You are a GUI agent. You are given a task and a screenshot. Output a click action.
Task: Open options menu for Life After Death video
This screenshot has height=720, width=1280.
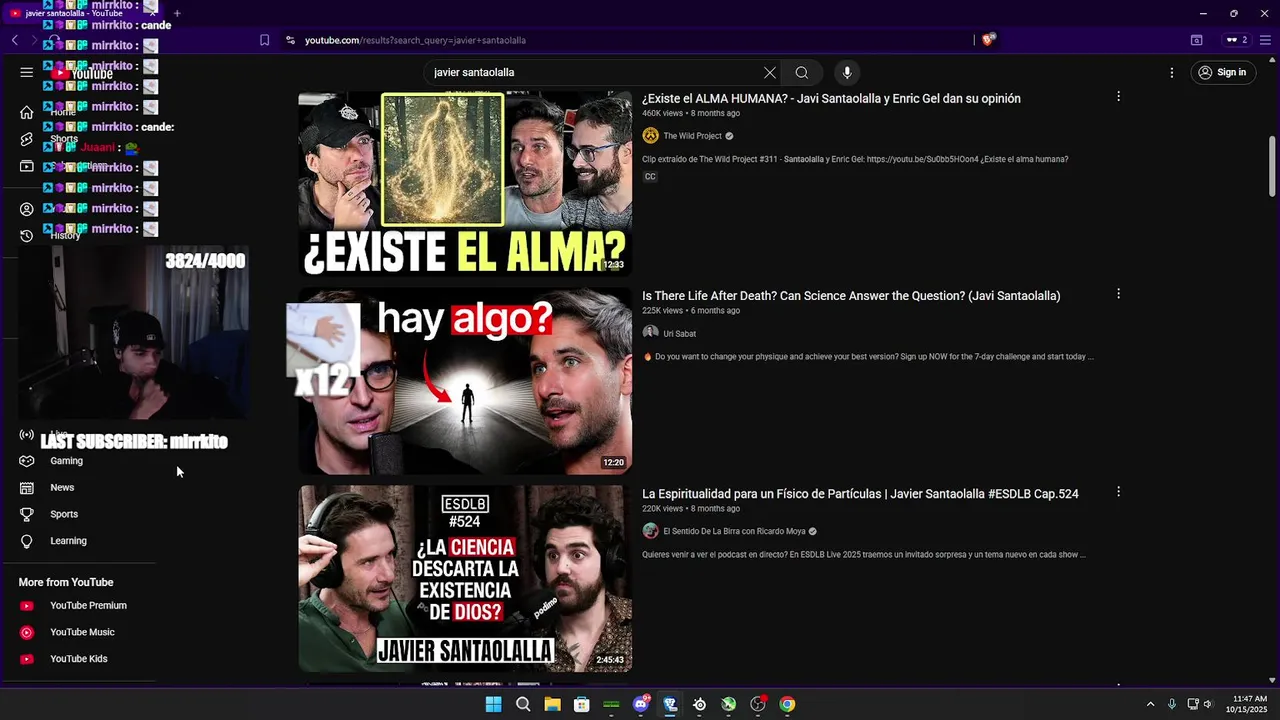tap(1118, 294)
